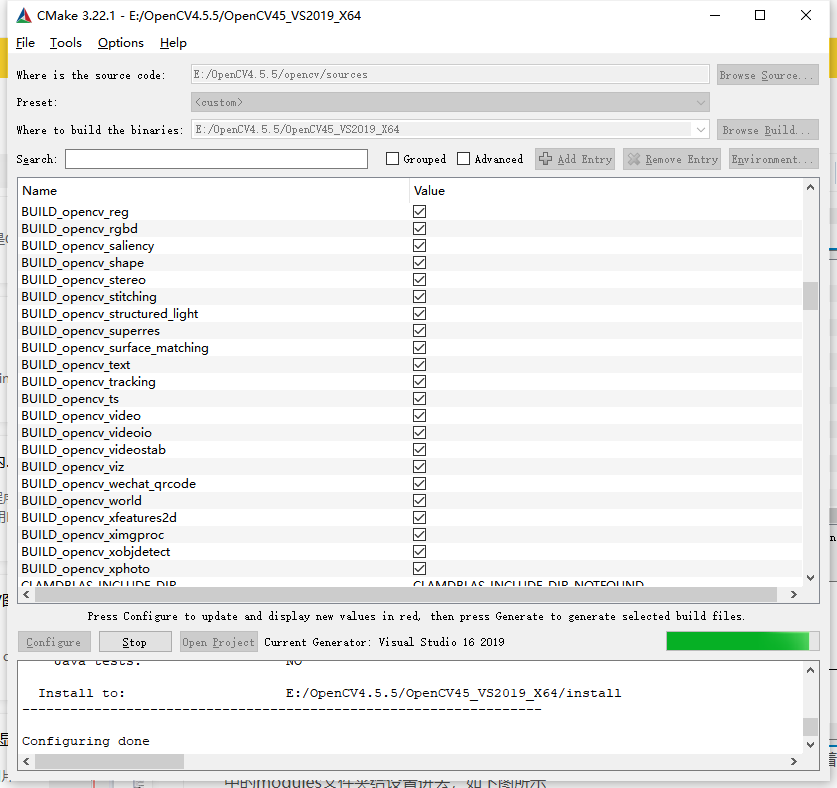837x788 pixels.
Task: Select the BUILD_opencv_saliency row
Action: pyautogui.click(x=410, y=246)
